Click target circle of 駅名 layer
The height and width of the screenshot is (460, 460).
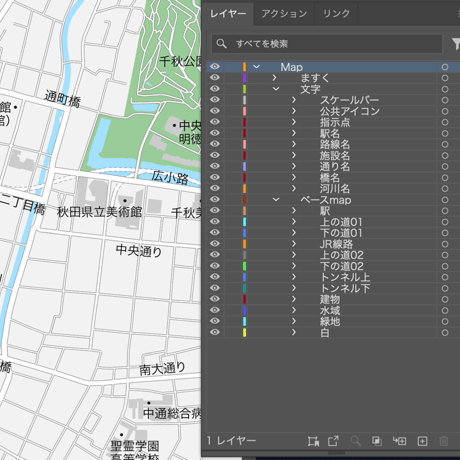[x=445, y=133]
